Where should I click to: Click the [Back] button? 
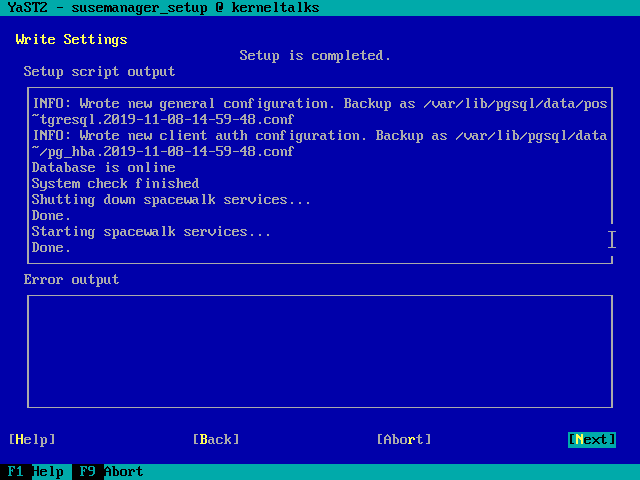click(216, 440)
